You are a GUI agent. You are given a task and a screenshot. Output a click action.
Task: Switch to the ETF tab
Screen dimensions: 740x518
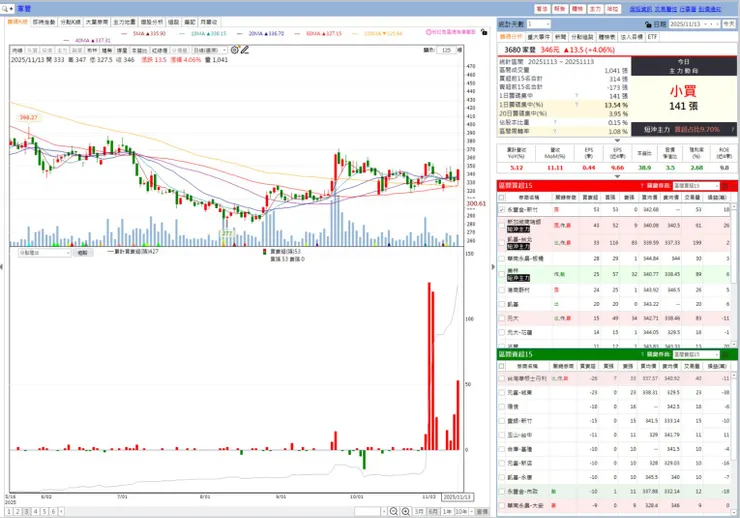652,37
